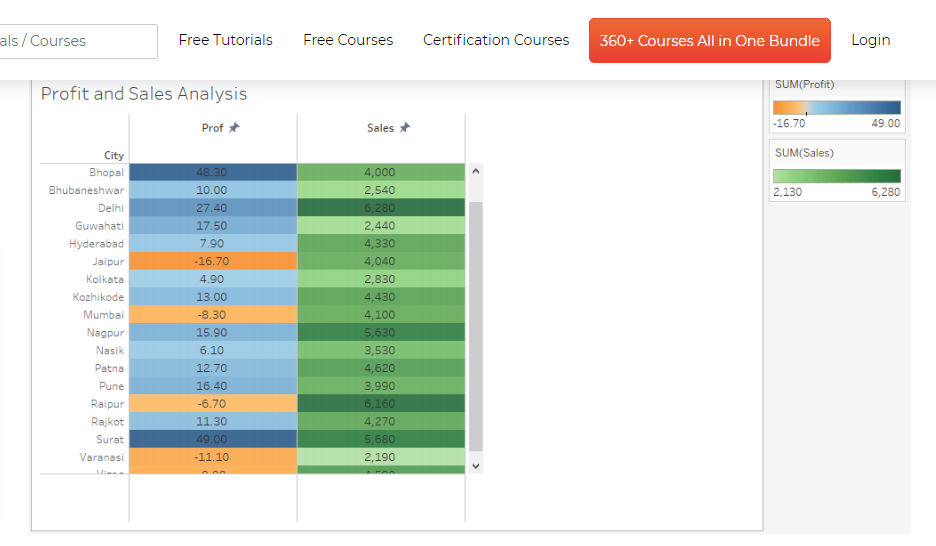The height and width of the screenshot is (546, 936).
Task: Select the Bhubaneshwar row label
Action: pos(87,190)
